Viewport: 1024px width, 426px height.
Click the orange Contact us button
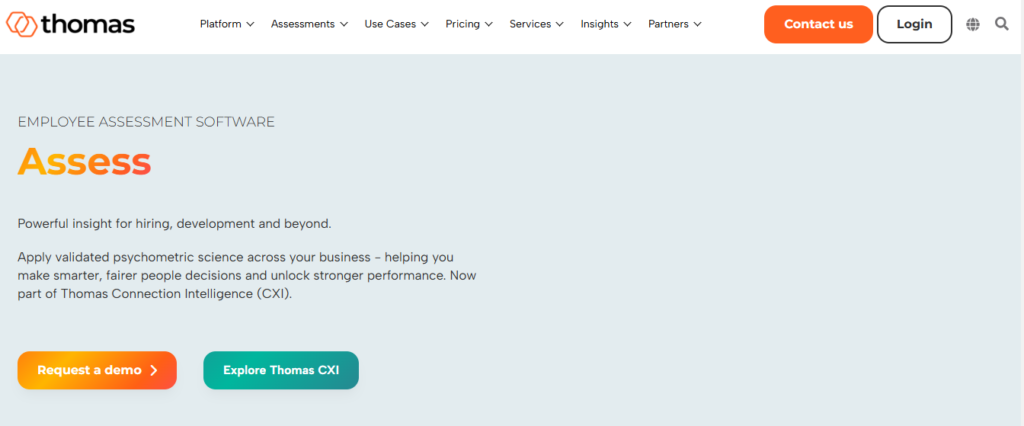818,24
